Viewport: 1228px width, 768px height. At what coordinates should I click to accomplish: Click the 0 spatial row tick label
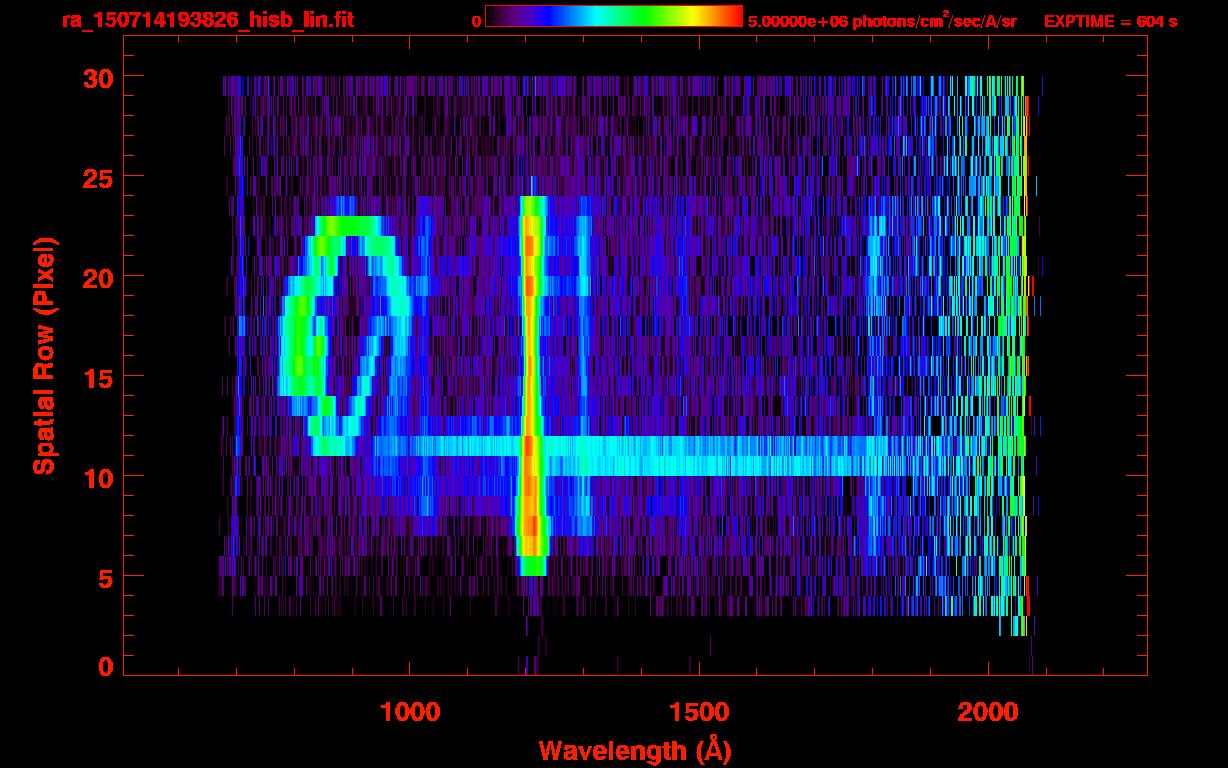coord(106,666)
